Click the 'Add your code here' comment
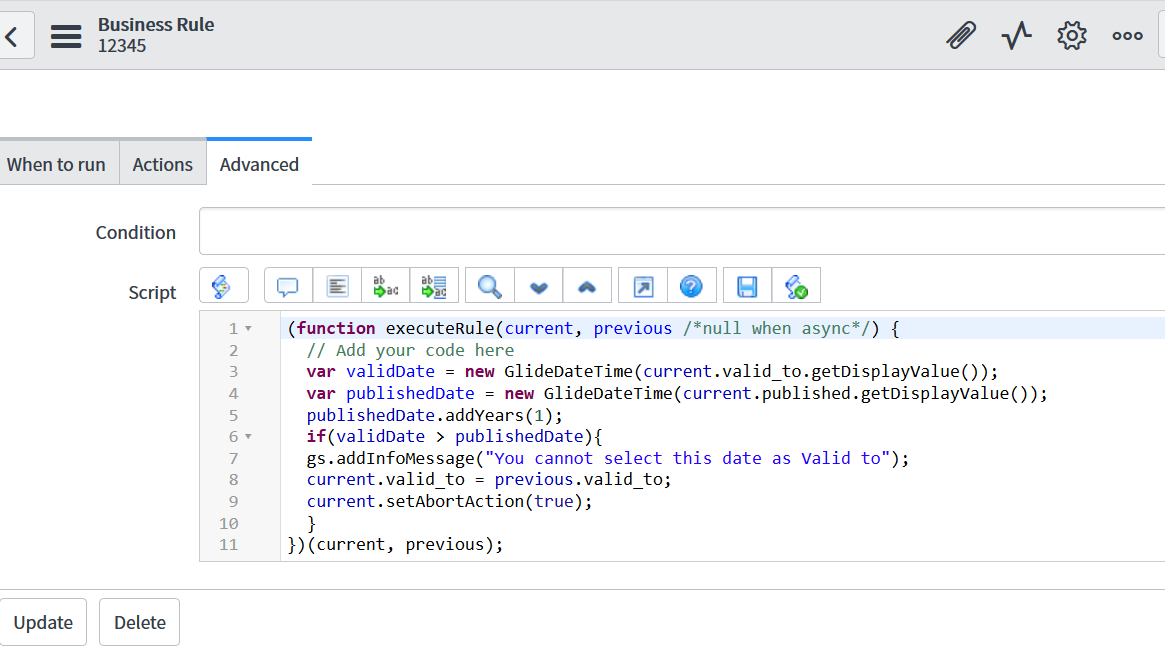Image resolution: width=1165 pixels, height=658 pixels. point(410,351)
